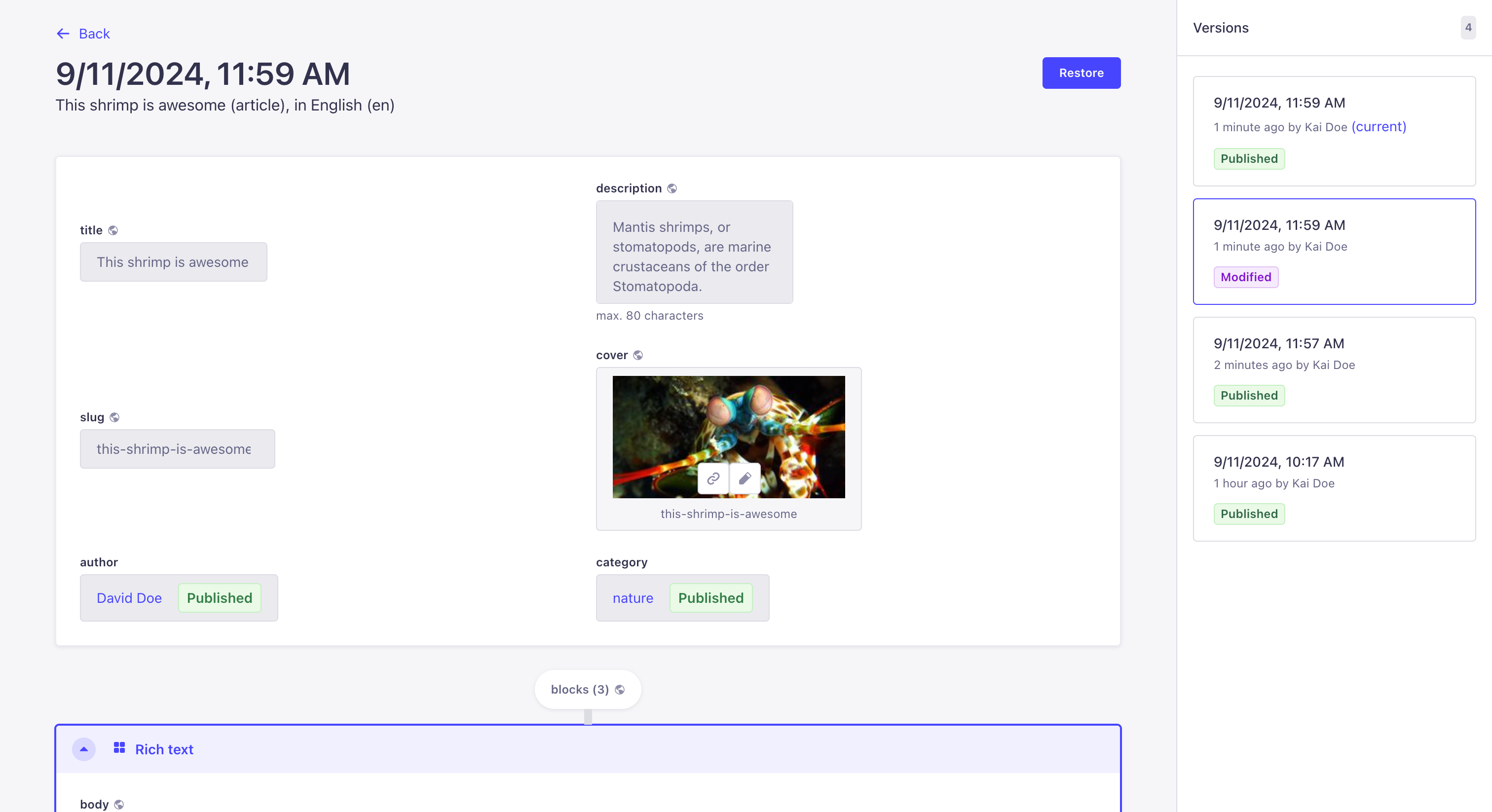Open the nature category relation
Image resolution: width=1492 pixels, height=812 pixels.
pos(633,598)
